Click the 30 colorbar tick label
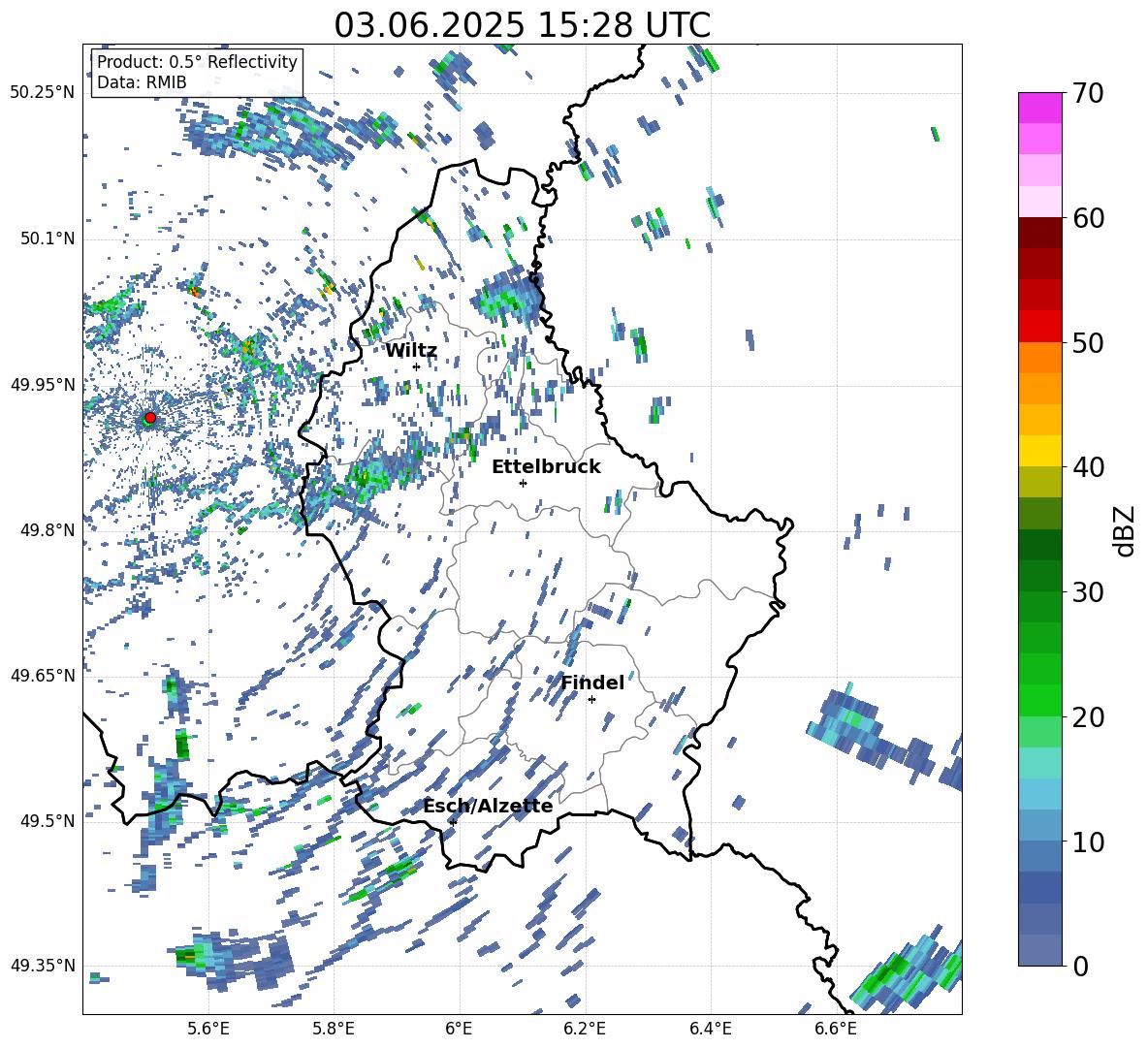This screenshot has height=1048, width=1148. point(1088,592)
